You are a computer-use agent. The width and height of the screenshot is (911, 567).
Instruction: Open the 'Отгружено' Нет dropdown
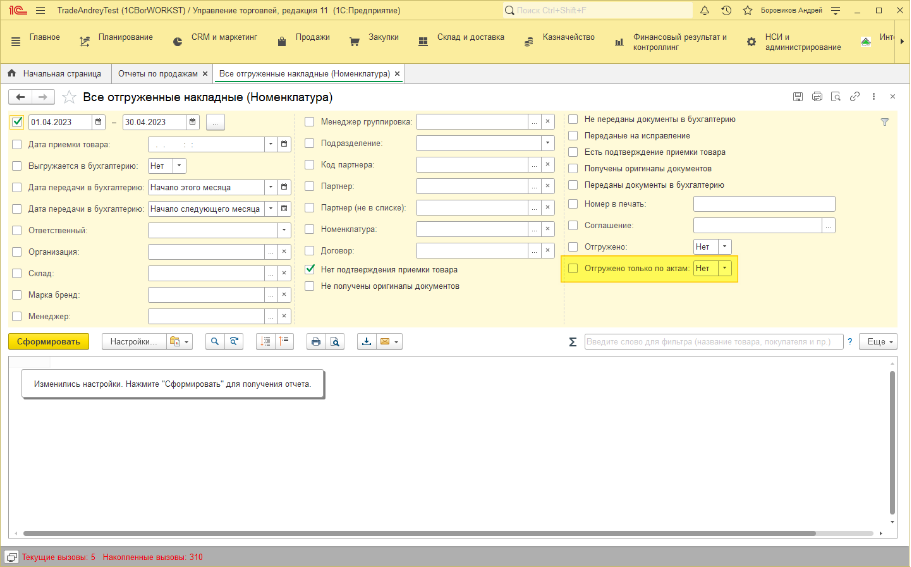click(x=724, y=246)
